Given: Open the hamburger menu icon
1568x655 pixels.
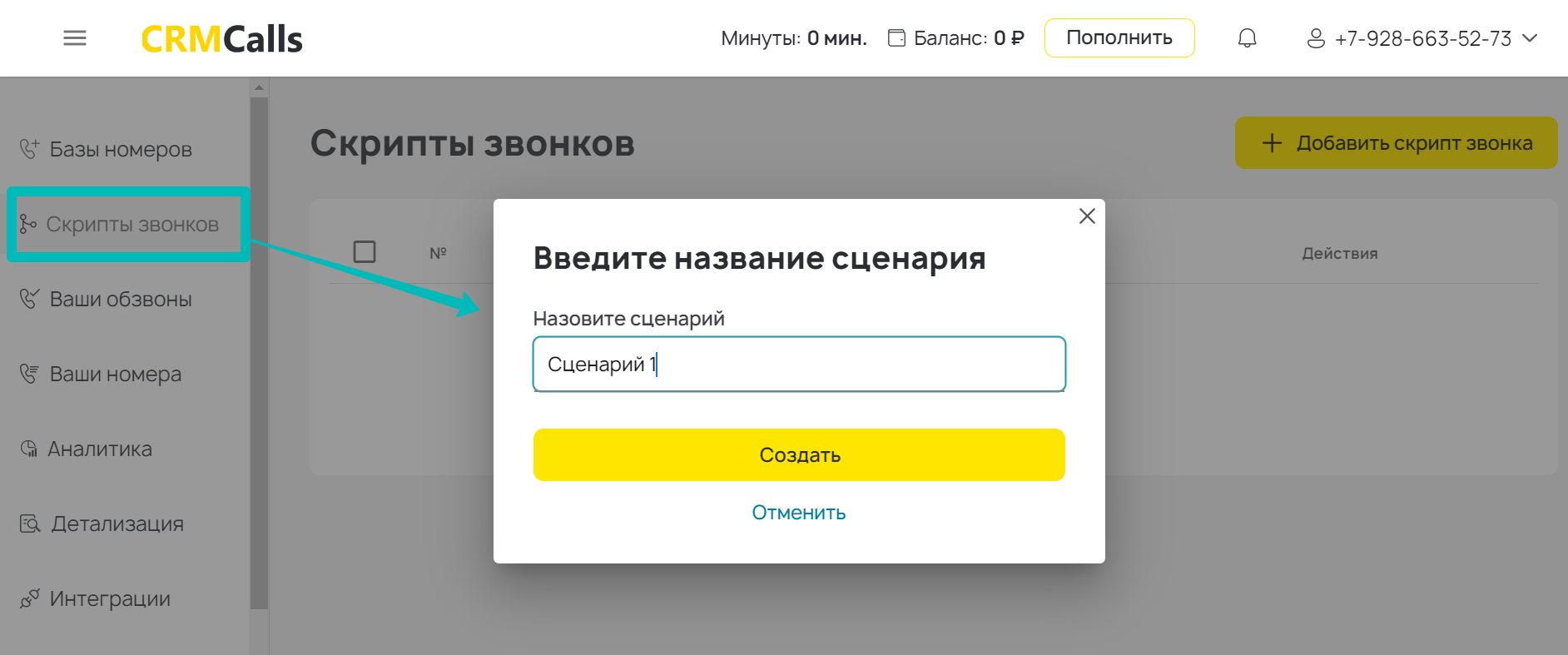Looking at the screenshot, I should coord(75,38).
